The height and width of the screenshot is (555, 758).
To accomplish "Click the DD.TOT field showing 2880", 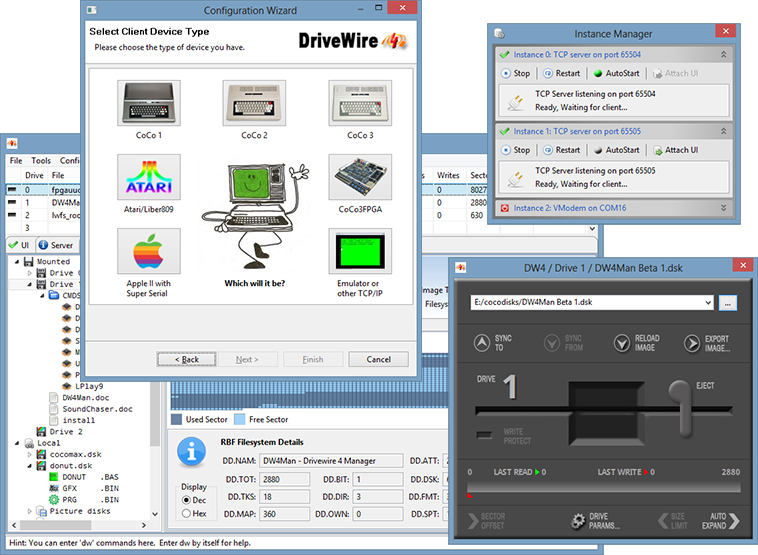I will coord(285,480).
